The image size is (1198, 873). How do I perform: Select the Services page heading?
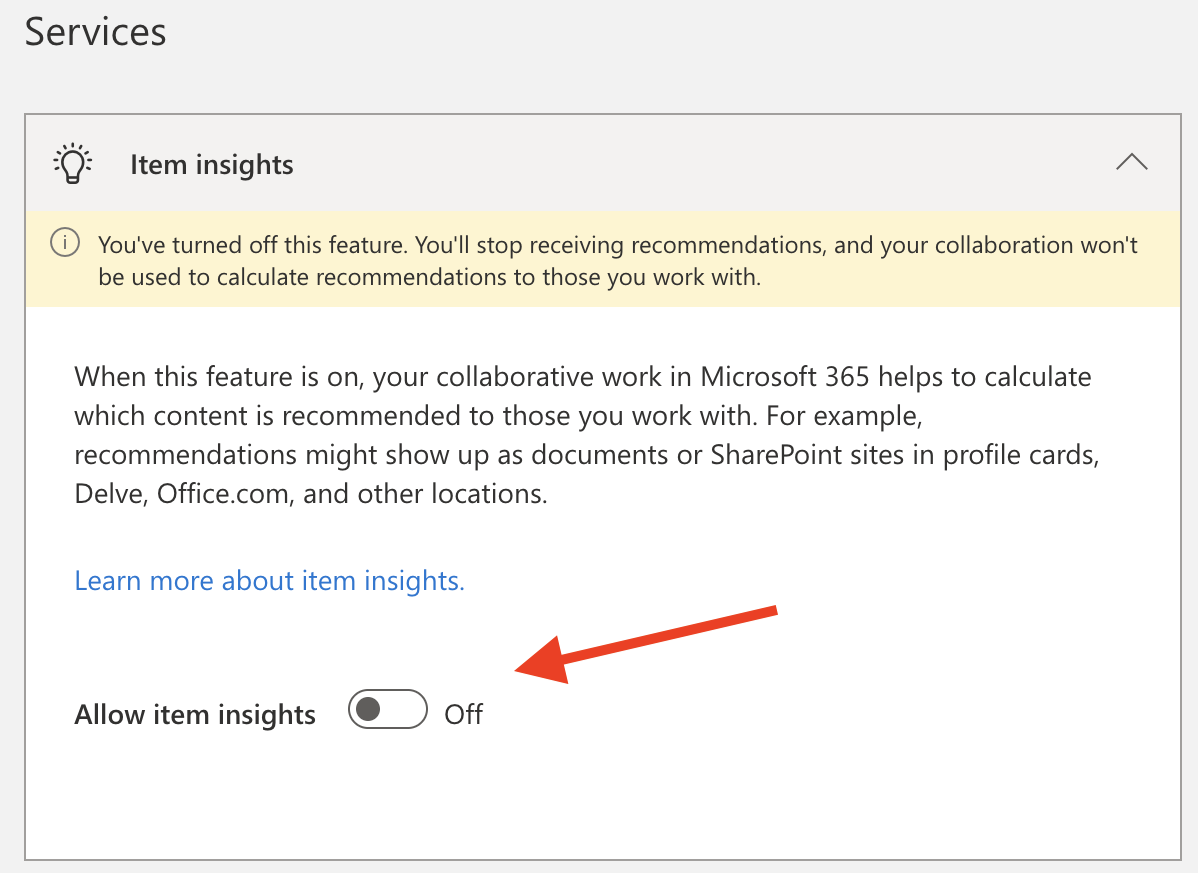[x=96, y=32]
